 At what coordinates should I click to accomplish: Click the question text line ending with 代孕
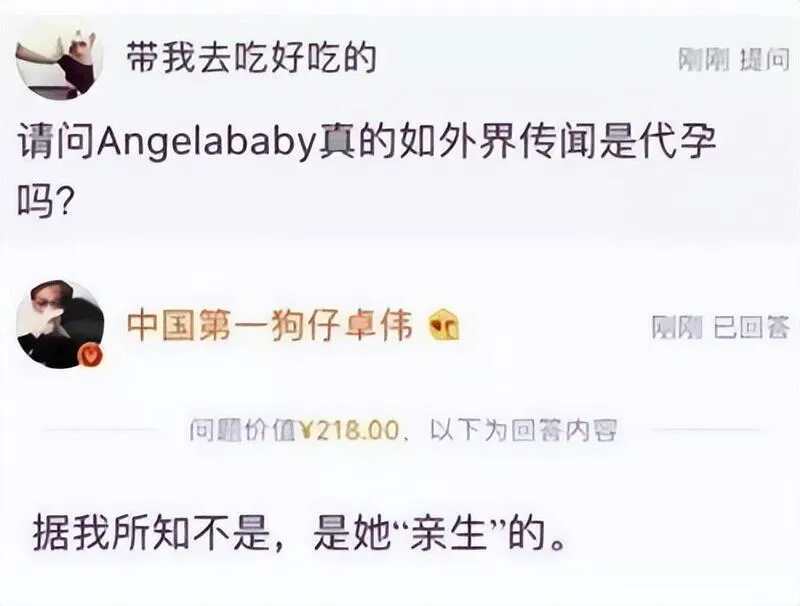click(x=367, y=143)
